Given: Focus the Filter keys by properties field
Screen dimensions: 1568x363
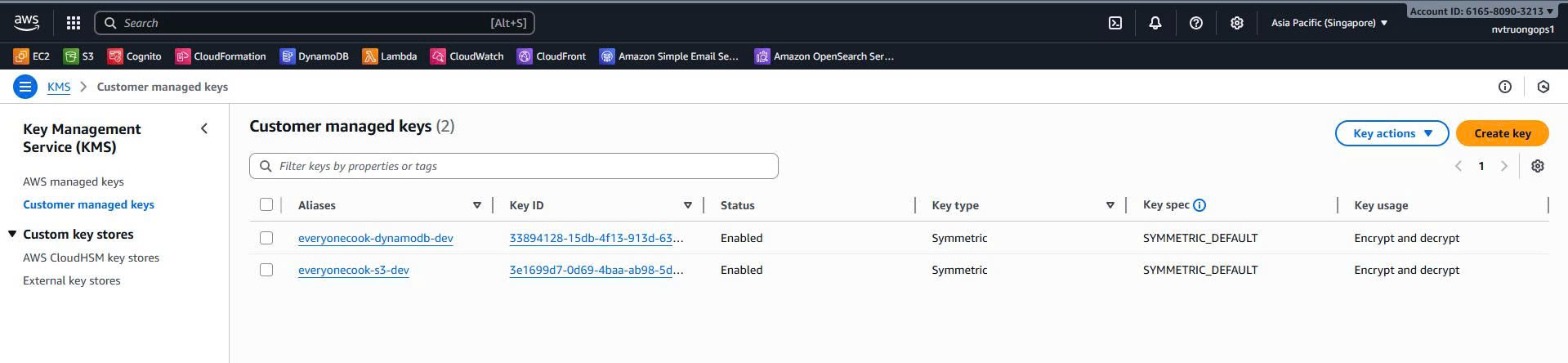Looking at the screenshot, I should [514, 166].
